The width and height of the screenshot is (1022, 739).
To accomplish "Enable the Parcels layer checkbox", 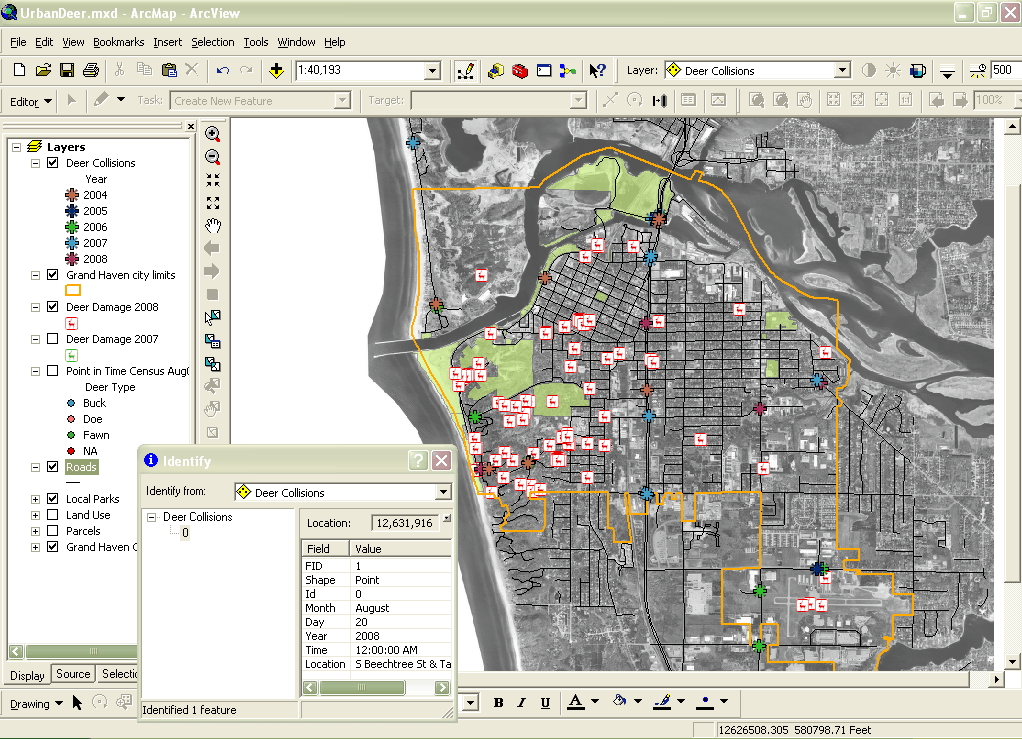I will [53, 531].
